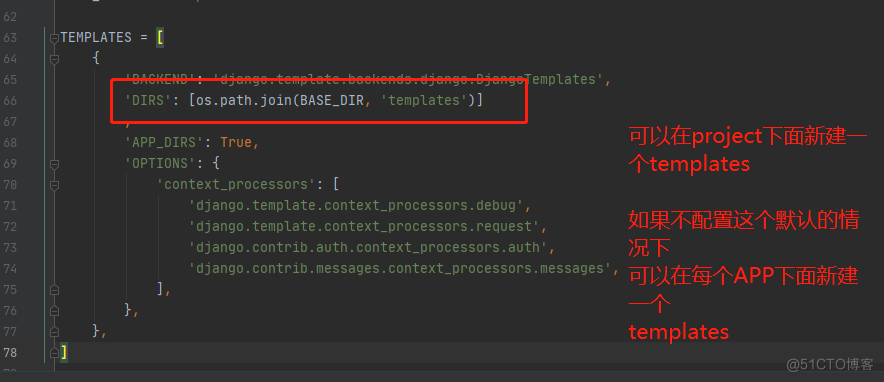Click line number 74 in the gutter
The height and width of the screenshot is (382, 884).
pyautogui.click(x=10, y=269)
